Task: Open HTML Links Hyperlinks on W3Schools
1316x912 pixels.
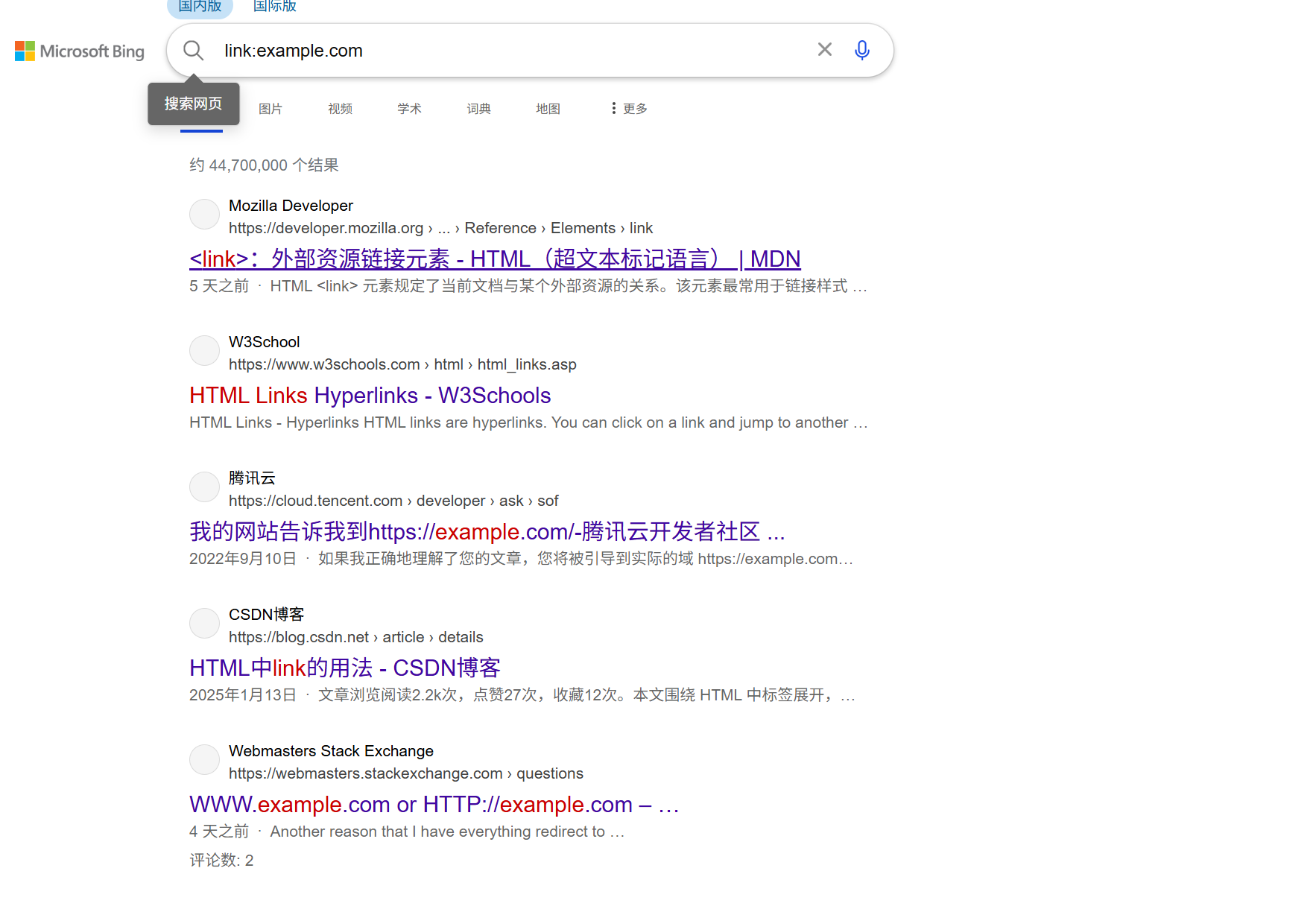Action: pyautogui.click(x=369, y=395)
